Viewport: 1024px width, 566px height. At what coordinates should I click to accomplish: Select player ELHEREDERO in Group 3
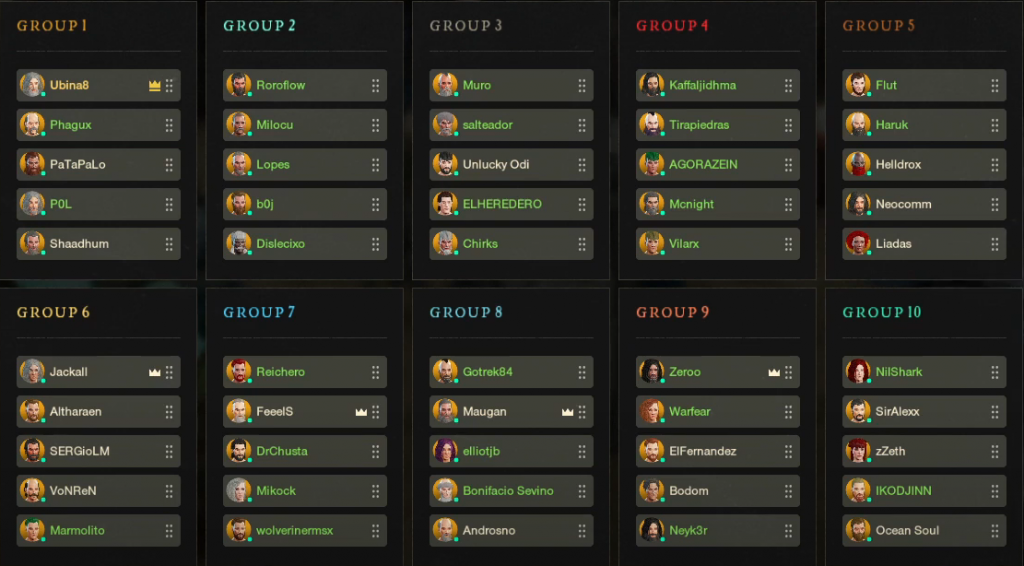tap(502, 204)
